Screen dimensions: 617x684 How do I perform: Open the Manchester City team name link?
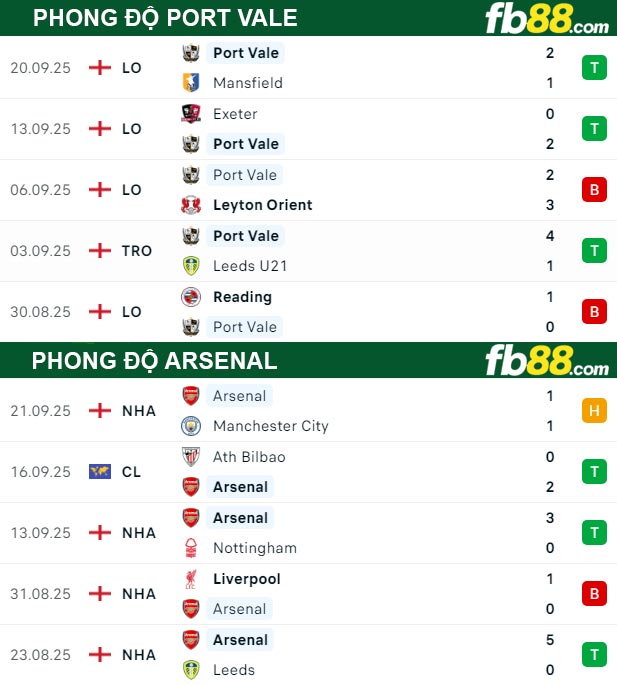pyautogui.click(x=270, y=426)
